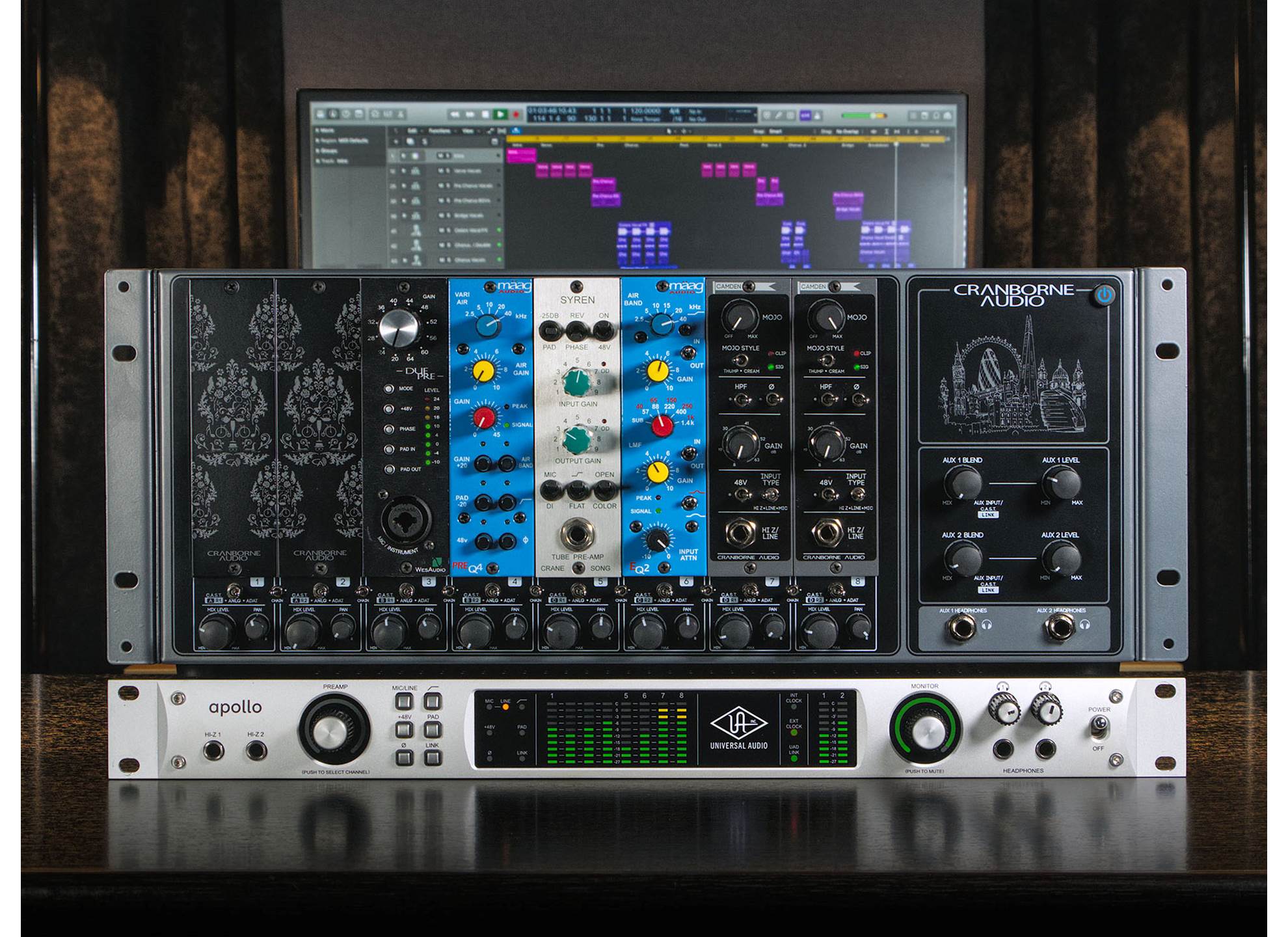Push the Due Pre PAD IN button

point(389,449)
